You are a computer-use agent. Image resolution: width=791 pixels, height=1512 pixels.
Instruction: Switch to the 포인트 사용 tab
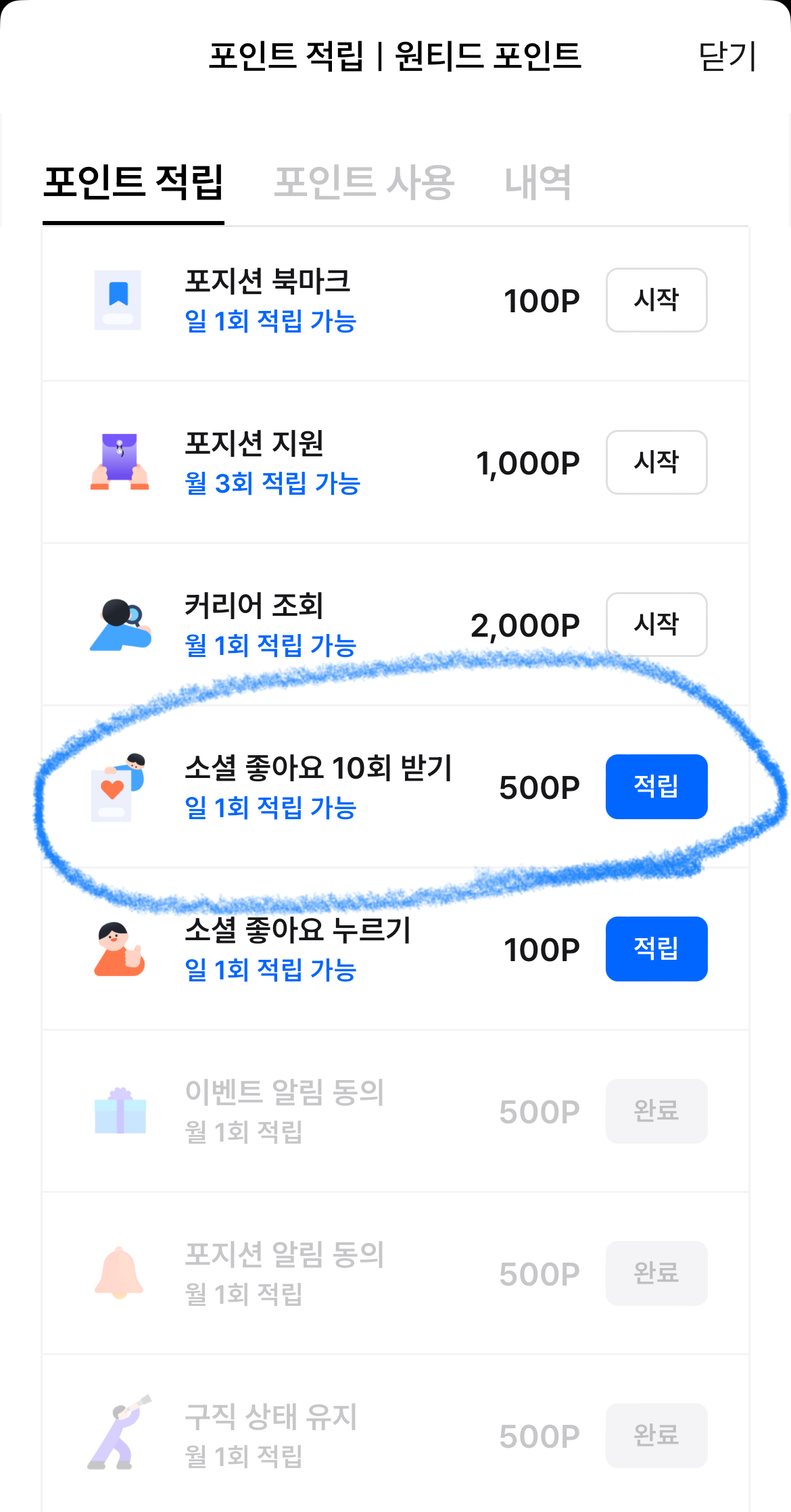[364, 182]
